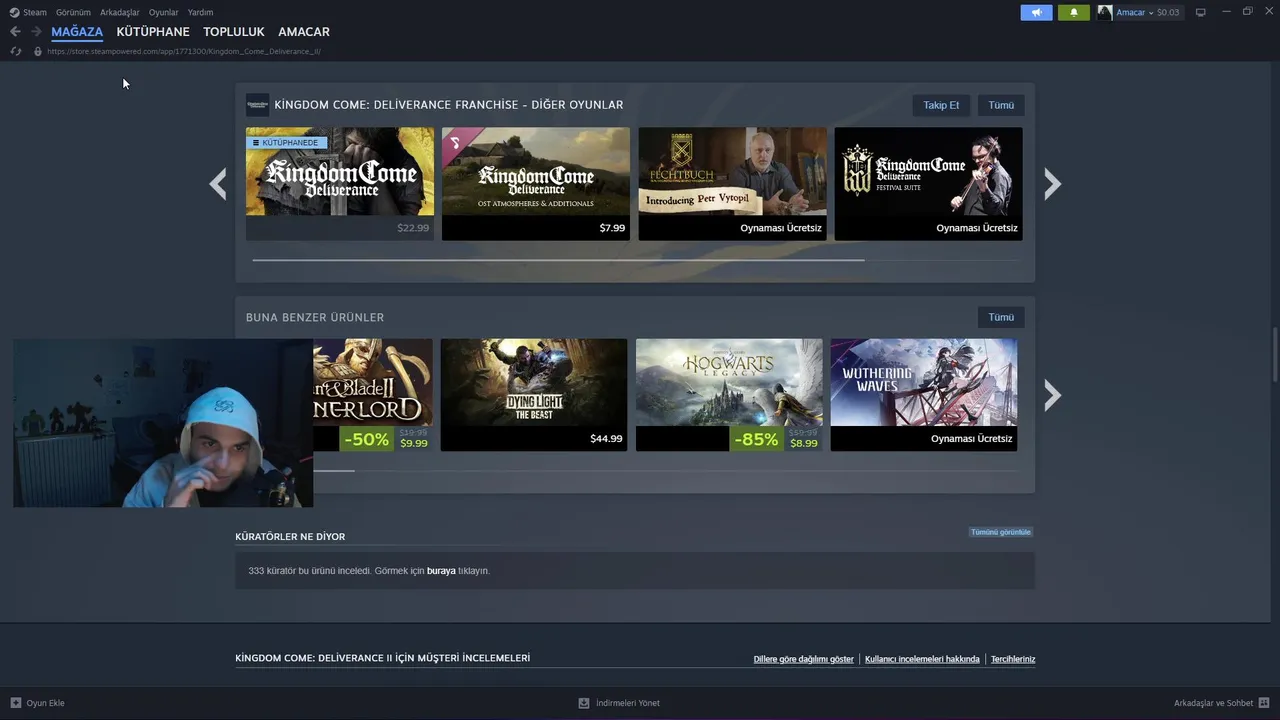Show next franchise games arrow
Viewport: 1280px width, 720px height.
1052,184
